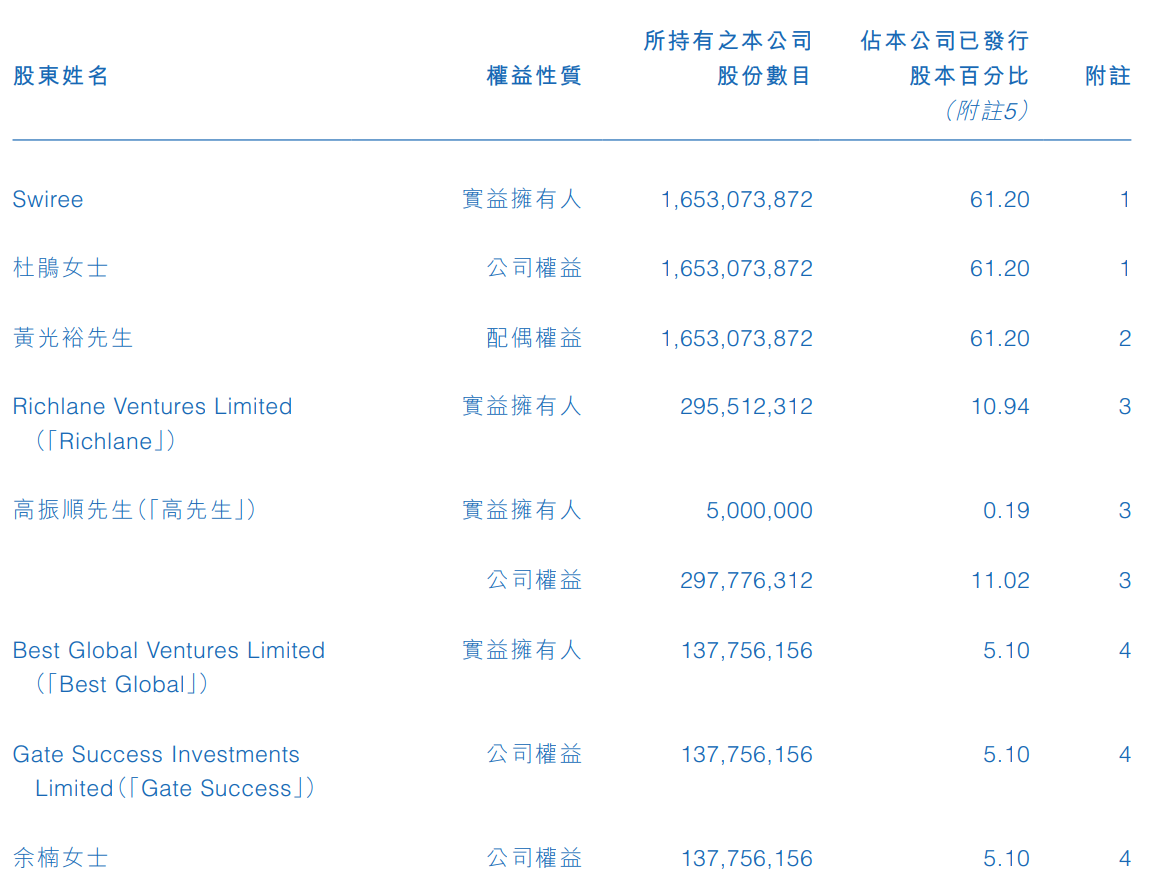Click 公司權益 in the 余楠女士 row
The width and height of the screenshot is (1167, 875).
pyautogui.click(x=534, y=858)
